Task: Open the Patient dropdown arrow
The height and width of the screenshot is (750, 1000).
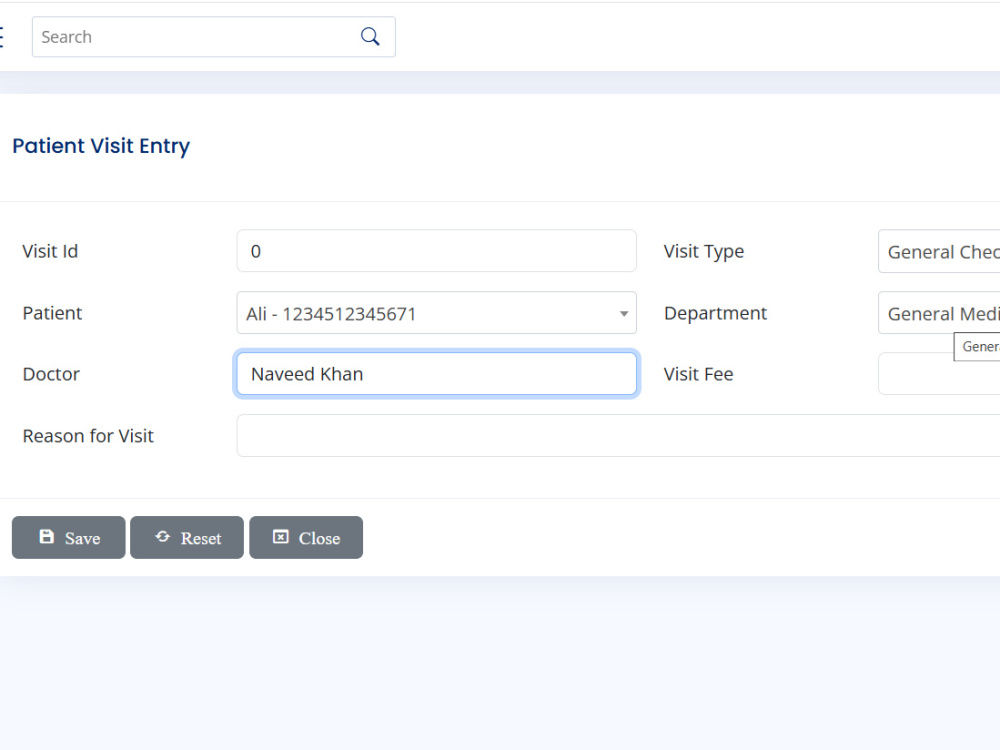Action: point(624,313)
